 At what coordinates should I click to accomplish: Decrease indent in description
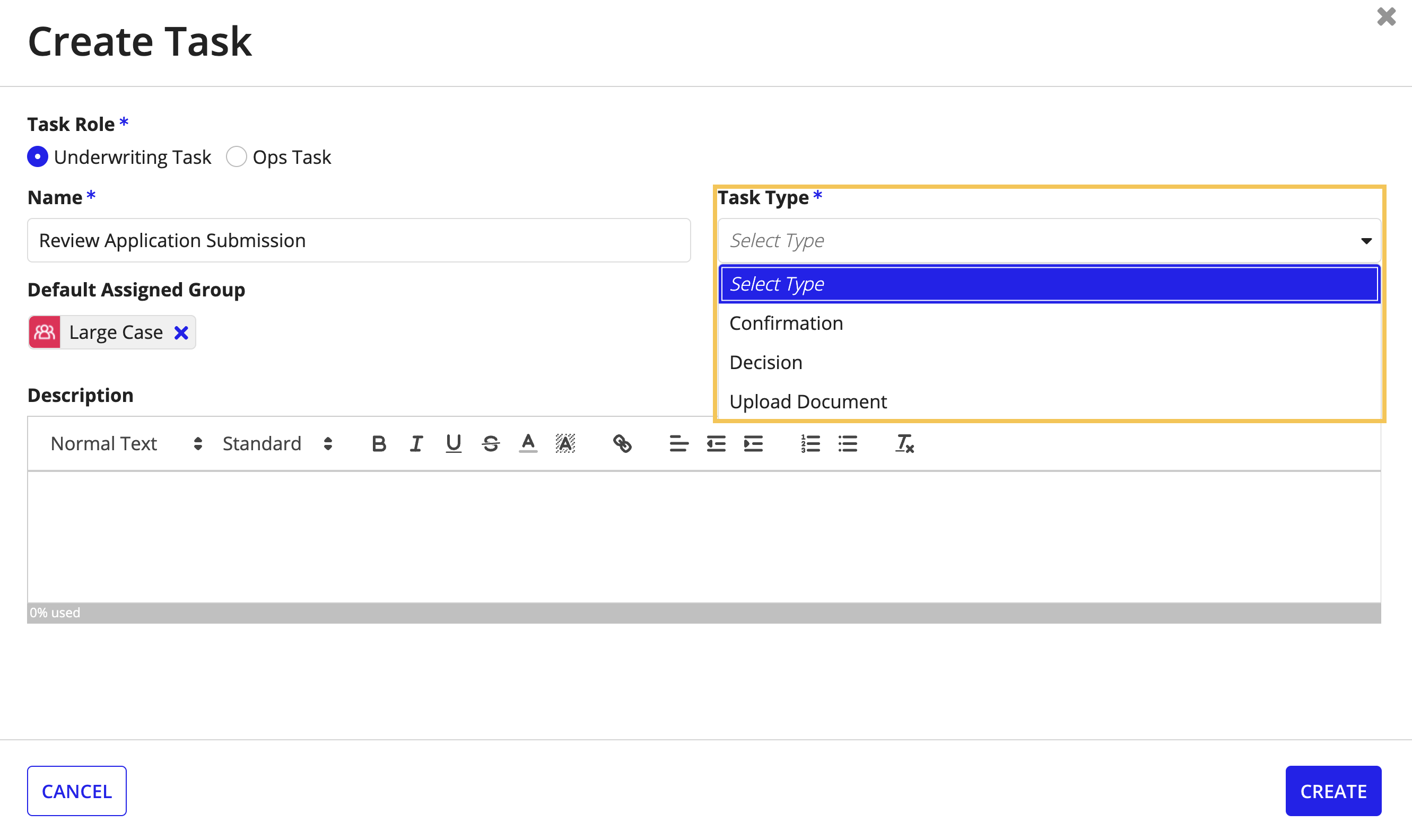click(716, 444)
